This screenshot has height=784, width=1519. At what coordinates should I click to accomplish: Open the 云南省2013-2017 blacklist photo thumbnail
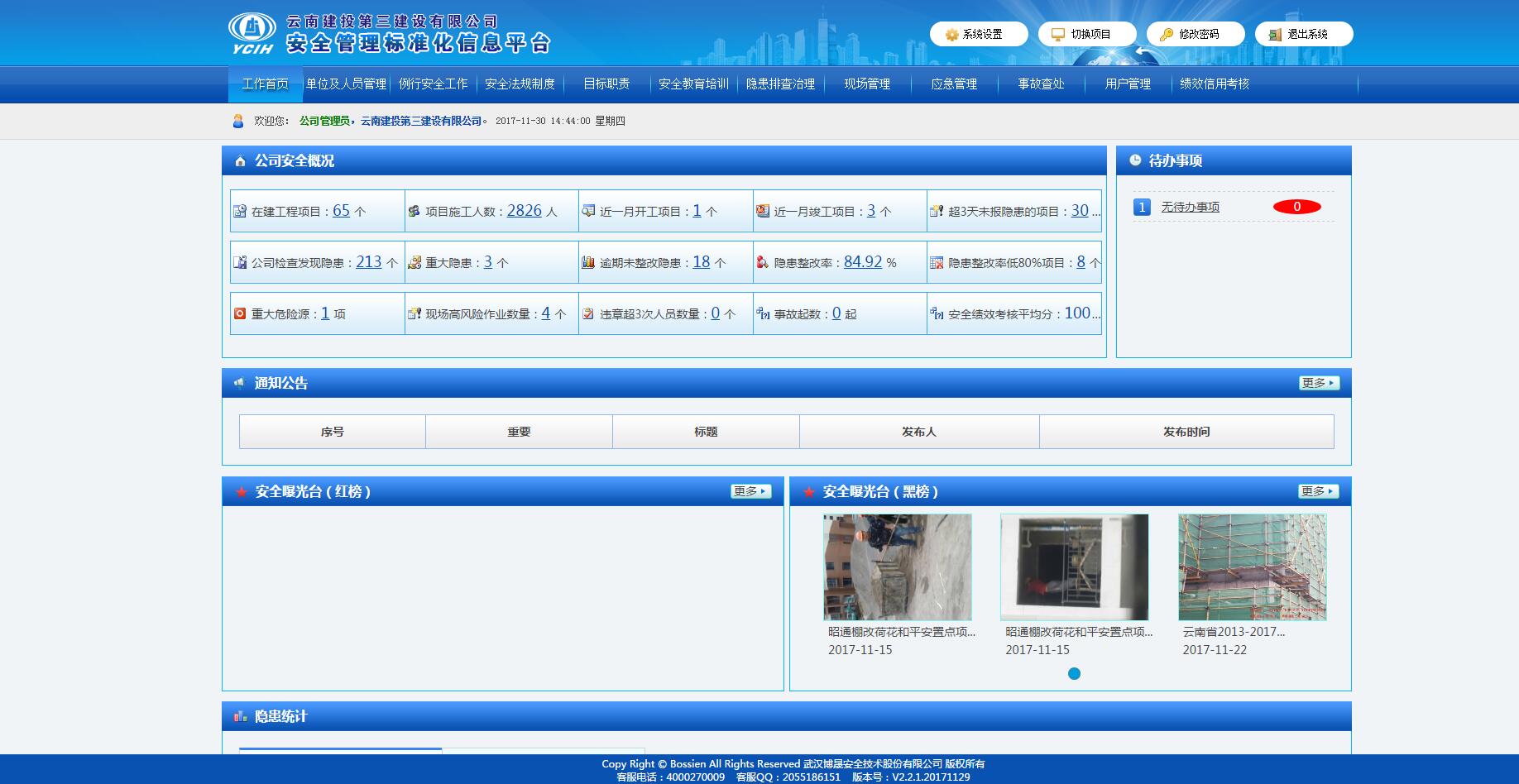(1254, 566)
